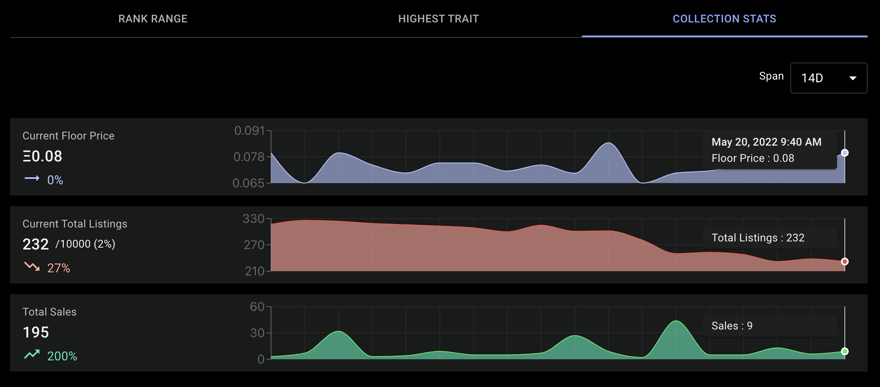This screenshot has height=387, width=880.
Task: Open the Highest Trait tab
Action: tap(438, 19)
